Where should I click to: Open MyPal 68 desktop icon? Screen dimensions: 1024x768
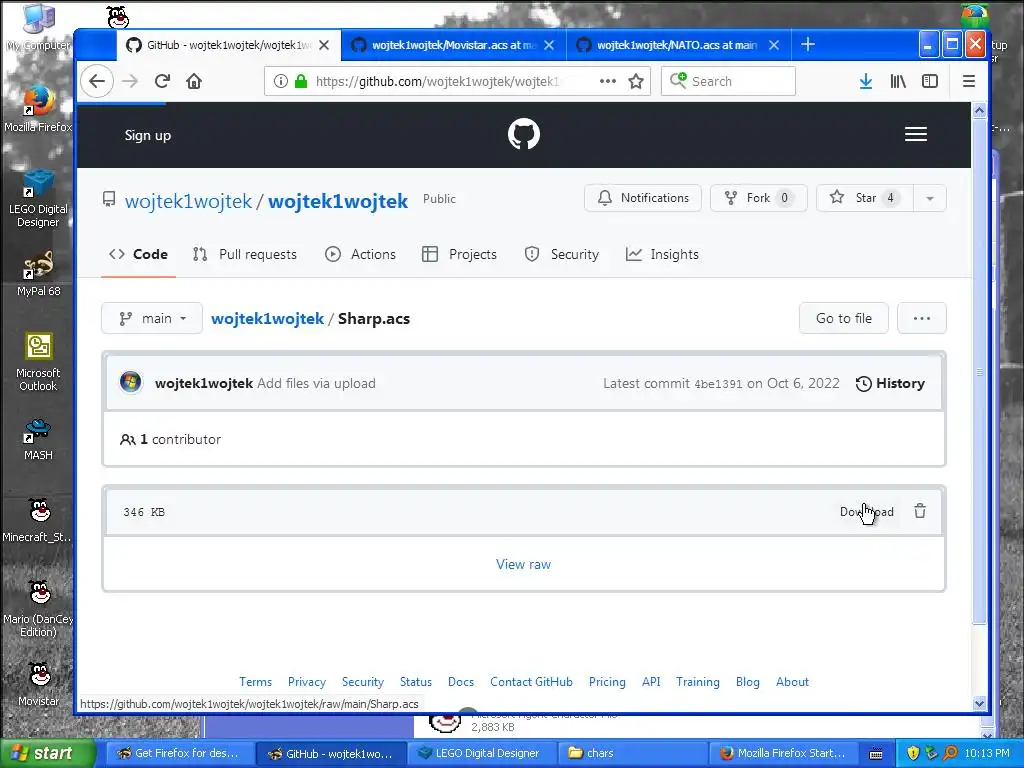[x=38, y=274]
